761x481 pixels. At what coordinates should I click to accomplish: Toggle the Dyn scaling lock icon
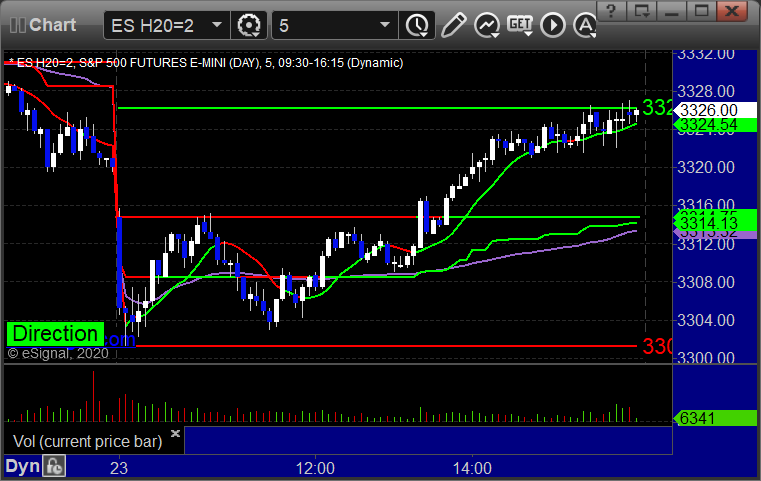tap(54, 466)
